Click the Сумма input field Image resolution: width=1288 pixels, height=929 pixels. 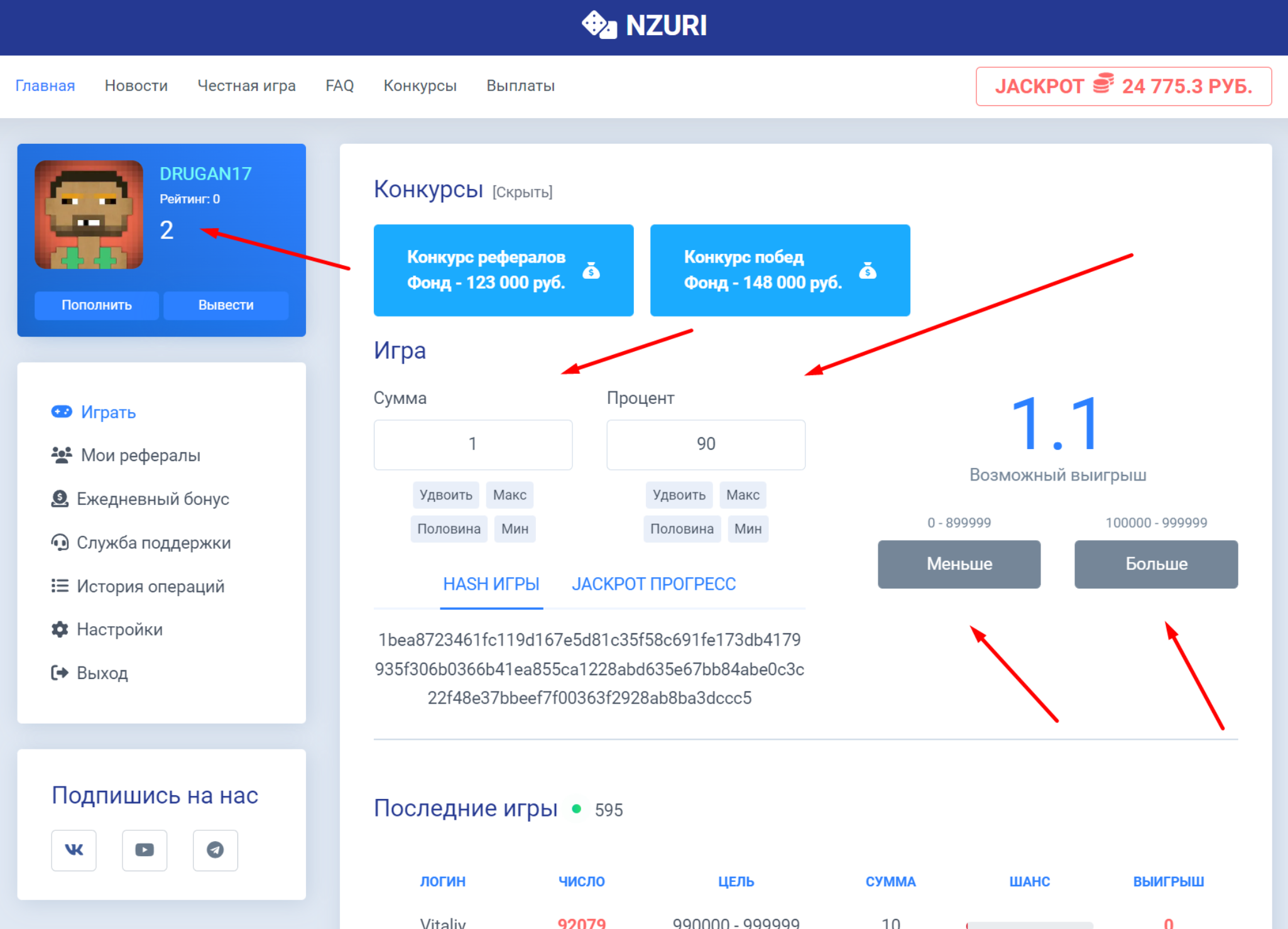tap(473, 444)
